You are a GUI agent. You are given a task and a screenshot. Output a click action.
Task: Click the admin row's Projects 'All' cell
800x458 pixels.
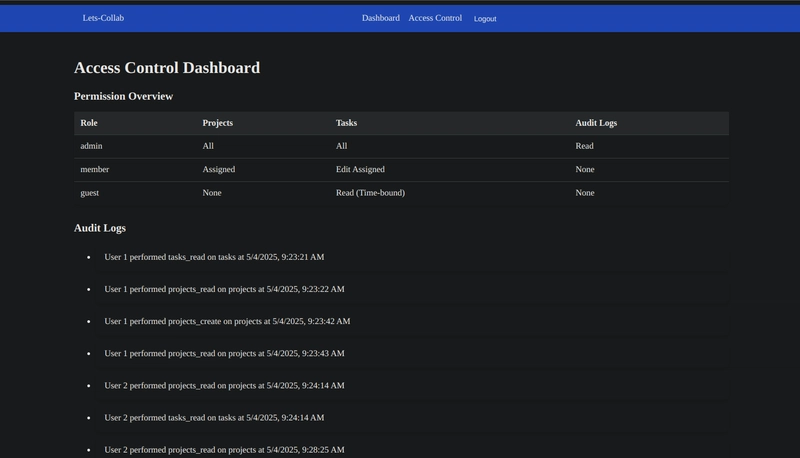click(208, 146)
